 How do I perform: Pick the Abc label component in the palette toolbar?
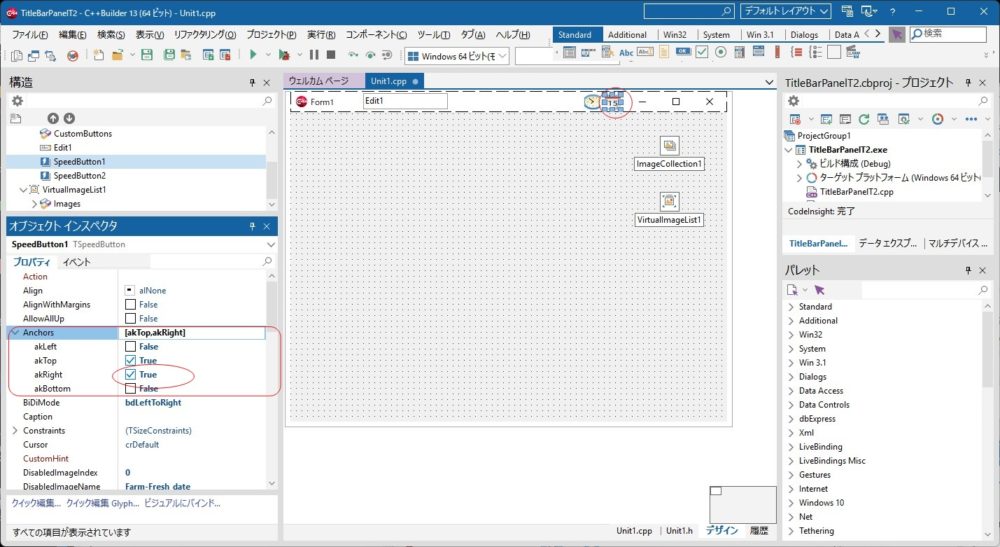tap(627, 53)
